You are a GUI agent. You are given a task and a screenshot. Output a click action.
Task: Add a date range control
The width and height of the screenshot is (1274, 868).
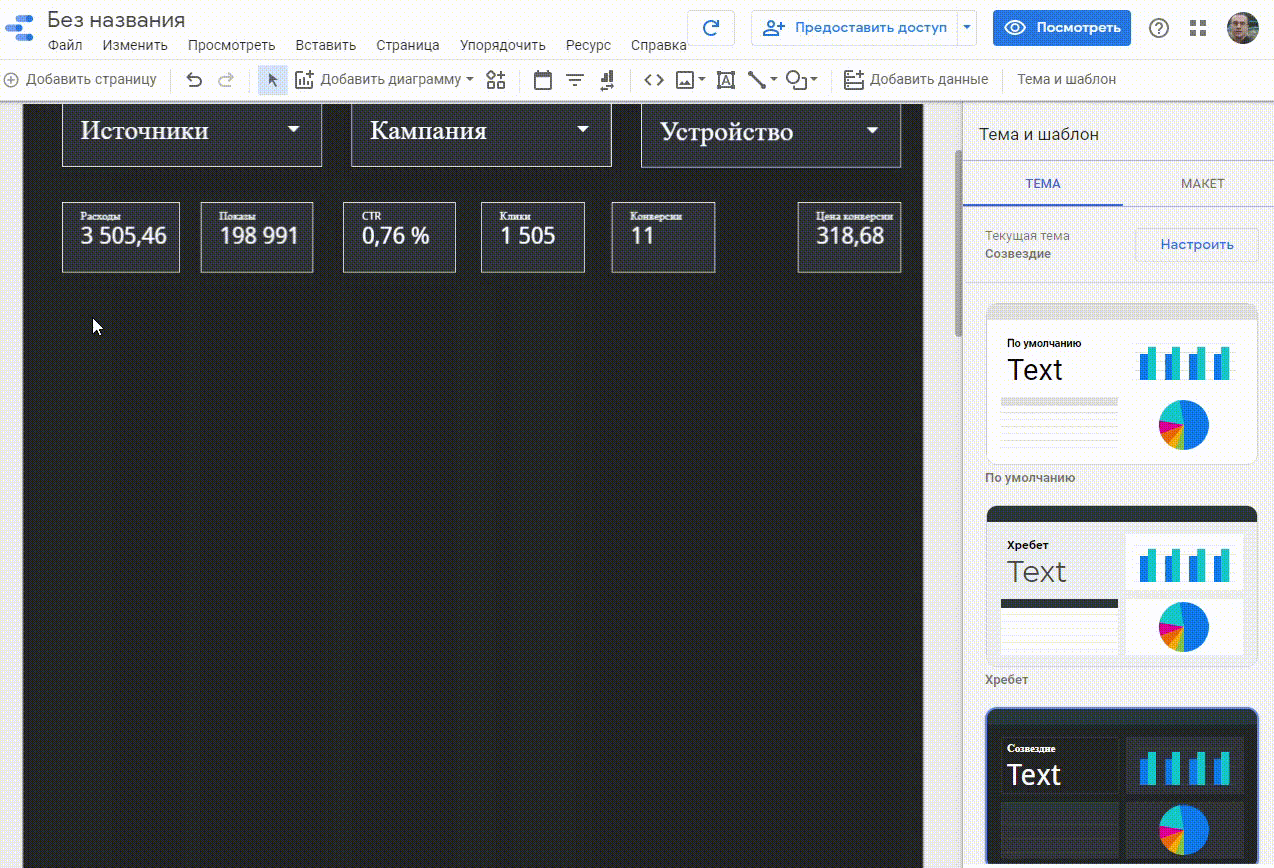click(x=543, y=80)
